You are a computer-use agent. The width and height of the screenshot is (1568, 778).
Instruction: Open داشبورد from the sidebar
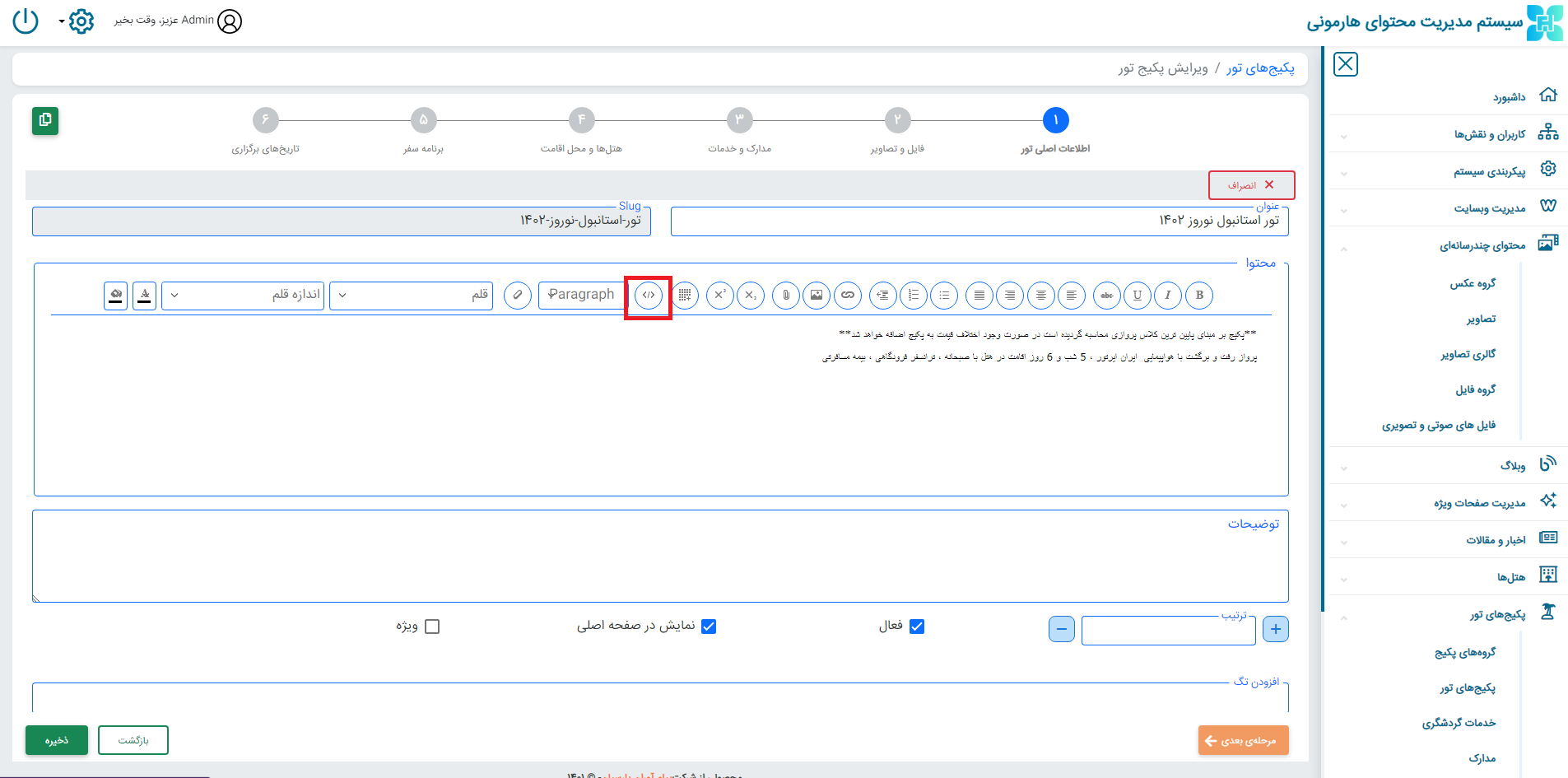pos(1509,97)
